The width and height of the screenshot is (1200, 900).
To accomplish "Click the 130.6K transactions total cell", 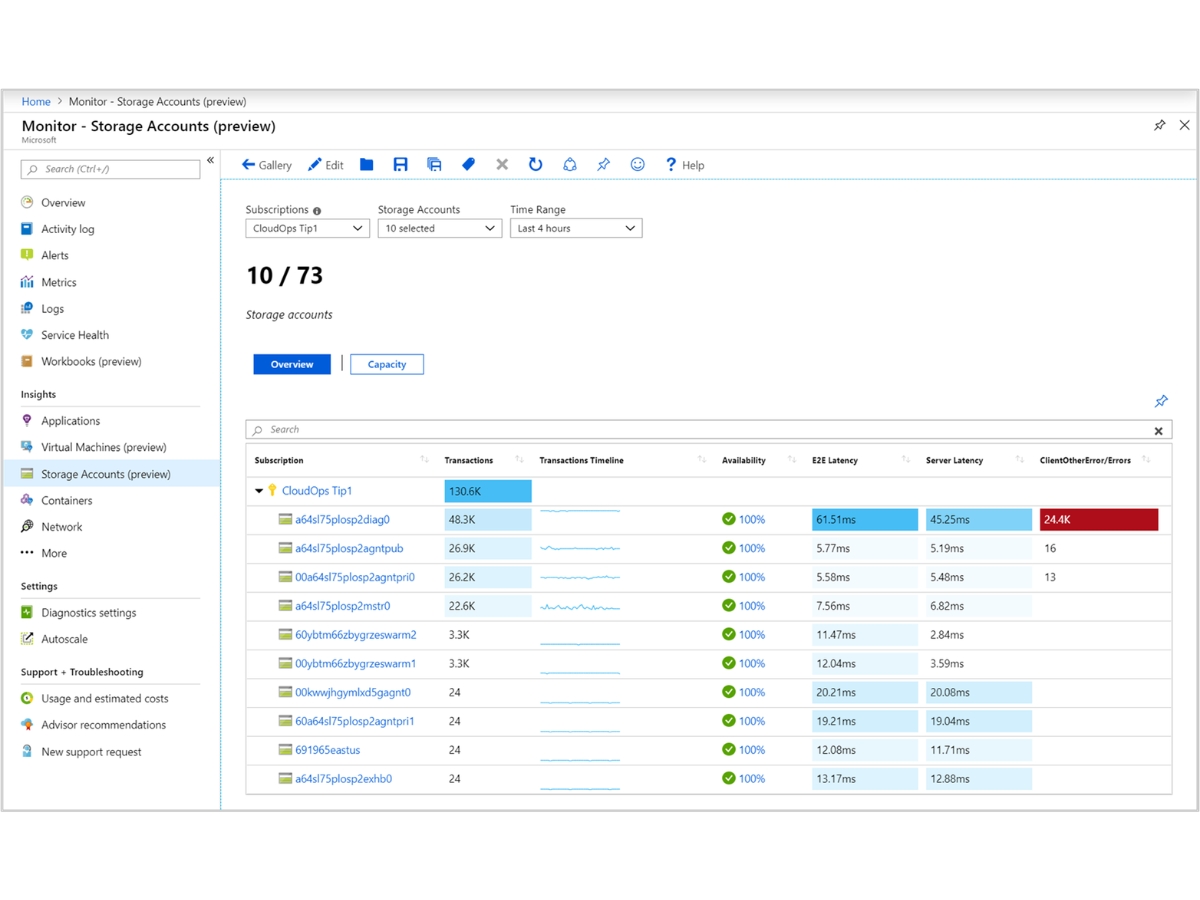I will [x=488, y=491].
